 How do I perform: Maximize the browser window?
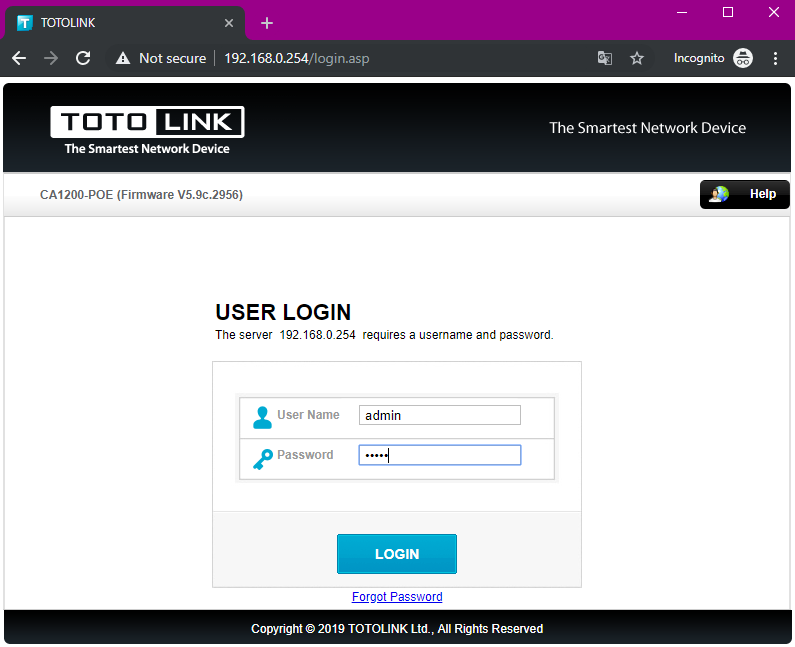pyautogui.click(x=728, y=12)
